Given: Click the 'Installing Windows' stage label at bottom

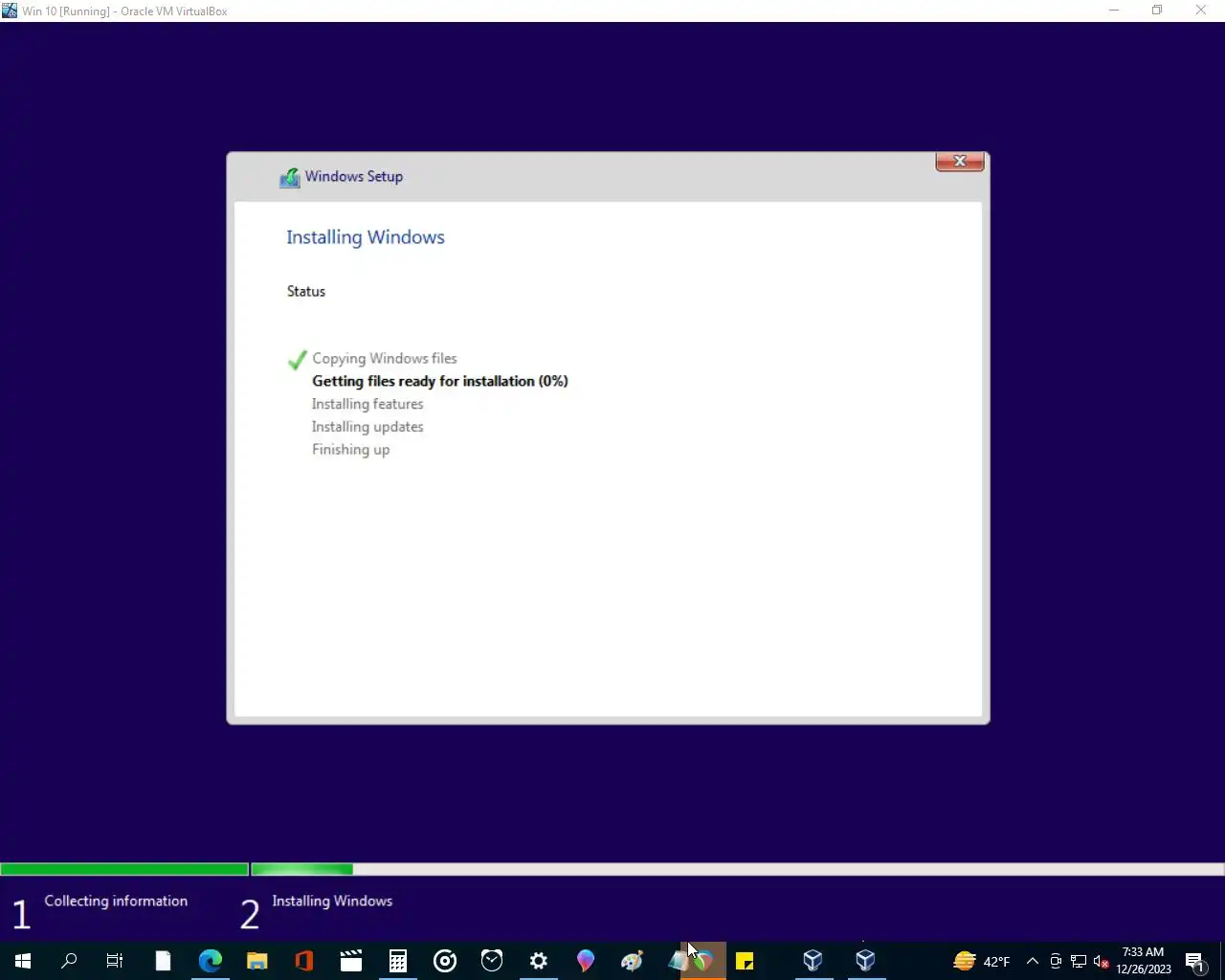Looking at the screenshot, I should point(332,901).
